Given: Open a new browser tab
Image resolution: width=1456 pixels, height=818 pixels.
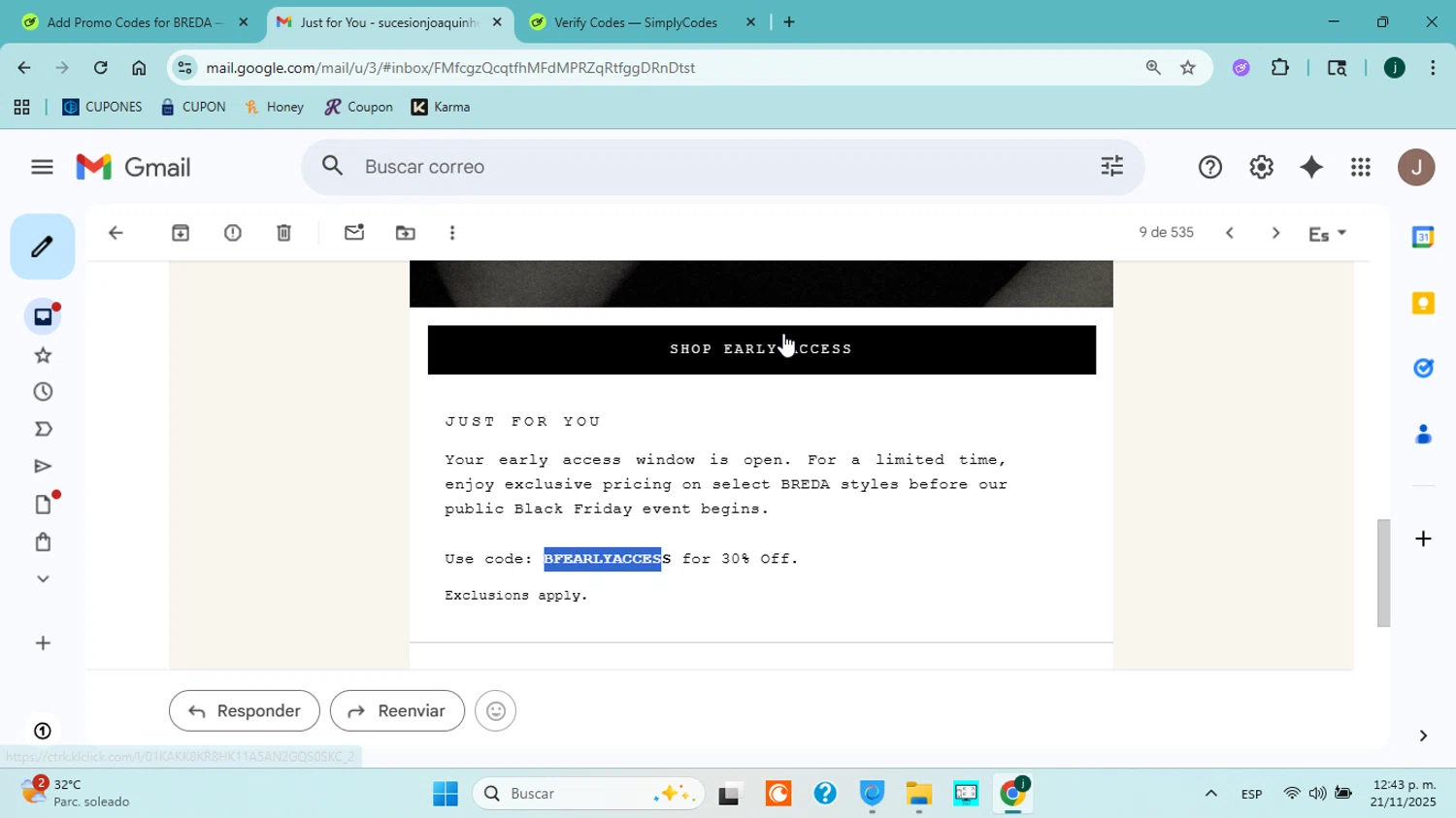Looking at the screenshot, I should click(x=789, y=22).
